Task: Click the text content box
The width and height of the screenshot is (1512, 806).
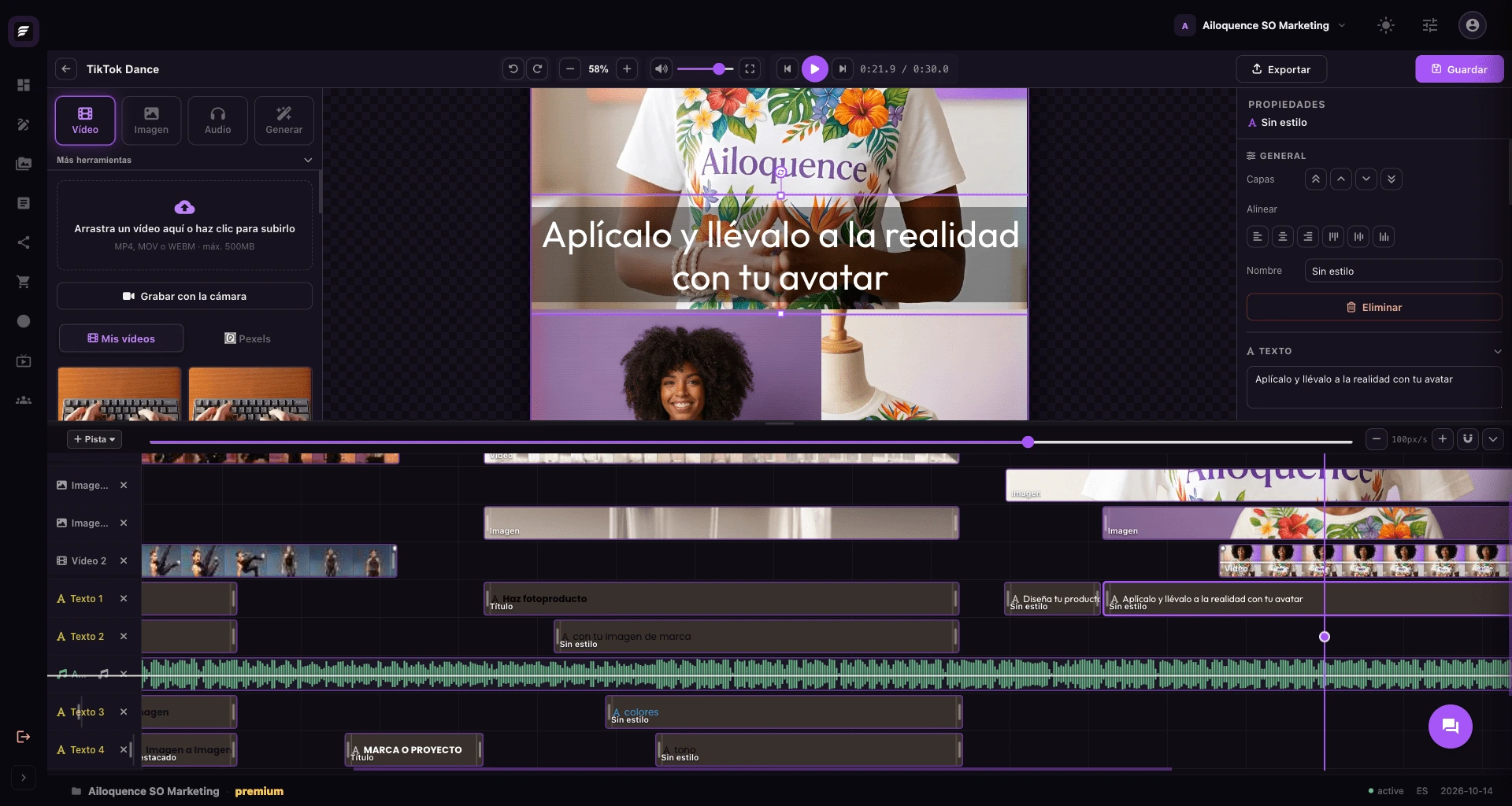Action: click(1373, 386)
